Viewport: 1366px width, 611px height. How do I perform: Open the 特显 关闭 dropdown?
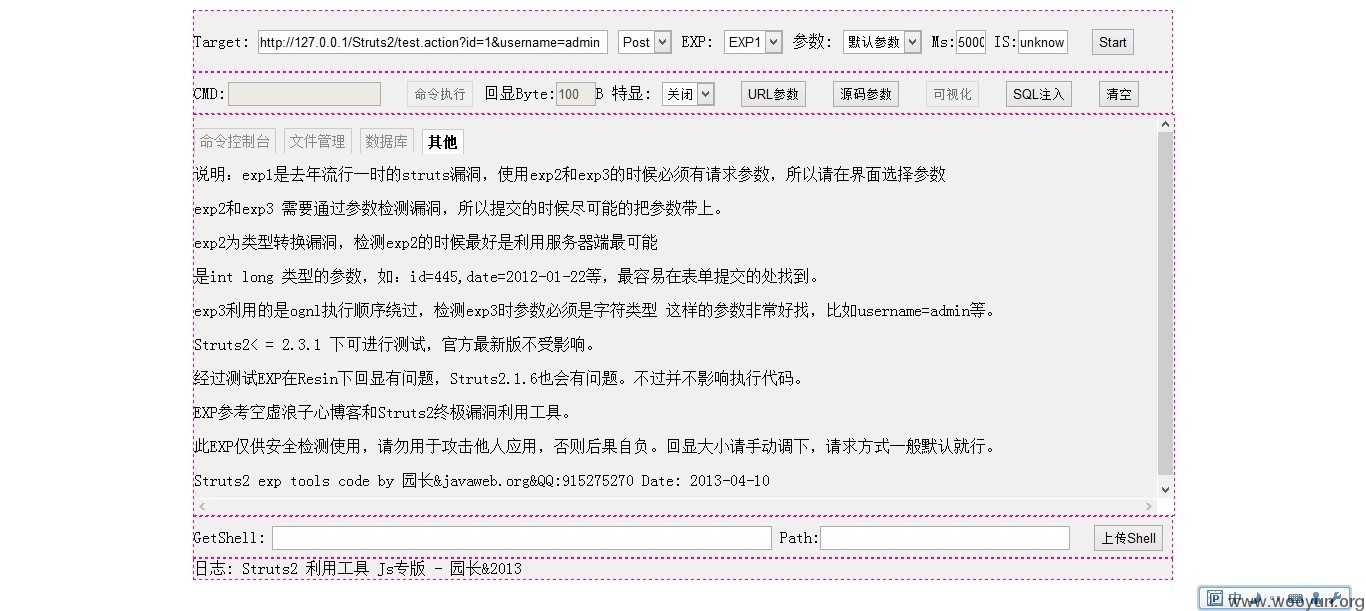tap(687, 94)
